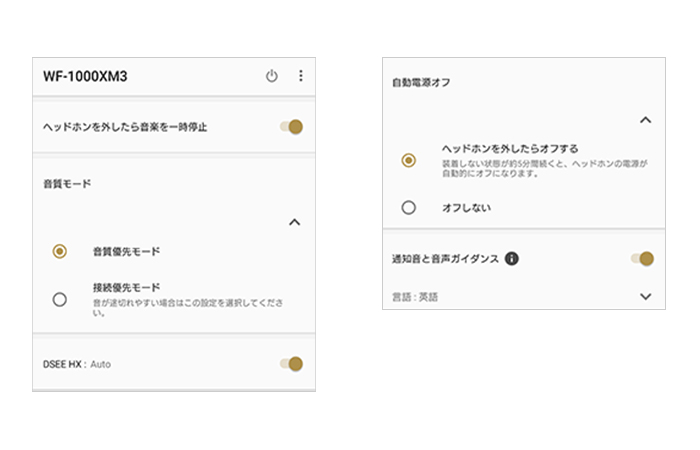Expand the 言語 dropdown arrow
The height and width of the screenshot is (450, 700).
645,296
